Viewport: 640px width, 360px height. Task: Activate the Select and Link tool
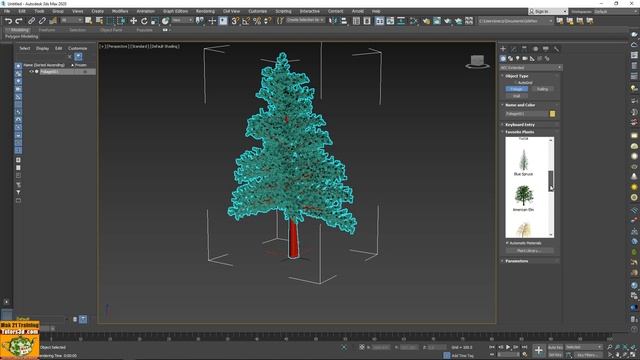point(31,21)
